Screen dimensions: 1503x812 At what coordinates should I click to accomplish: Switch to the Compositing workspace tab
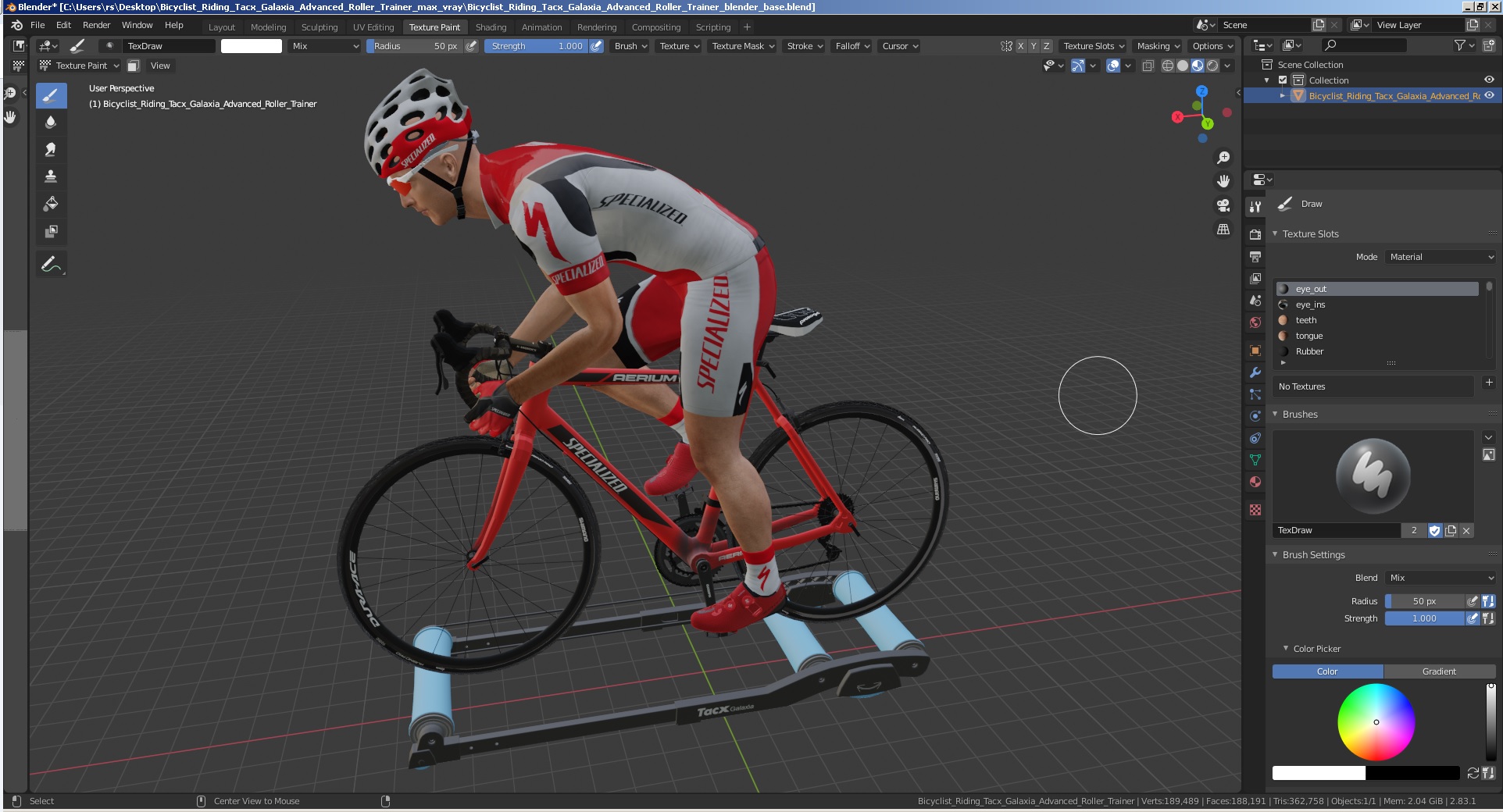tap(656, 27)
